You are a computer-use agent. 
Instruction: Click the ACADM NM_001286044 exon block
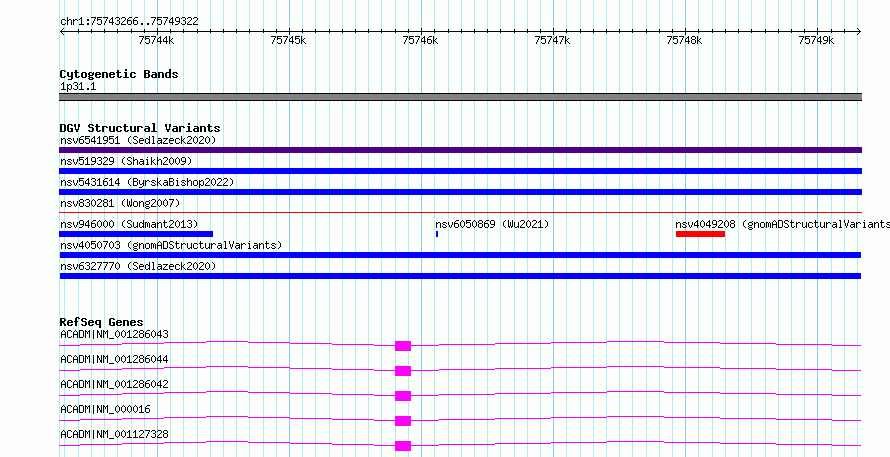point(403,371)
